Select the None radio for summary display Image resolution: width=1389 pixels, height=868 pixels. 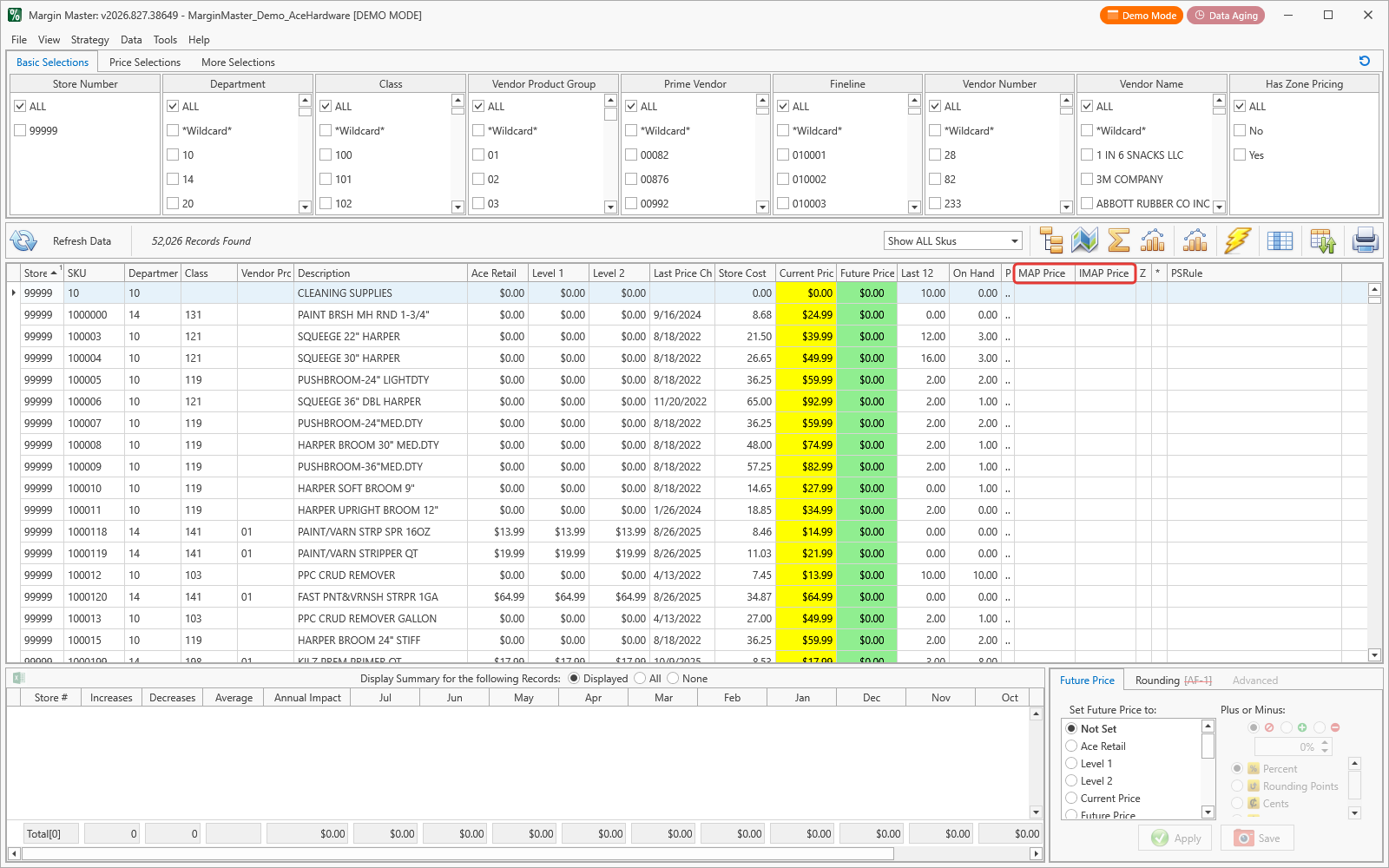(673, 679)
